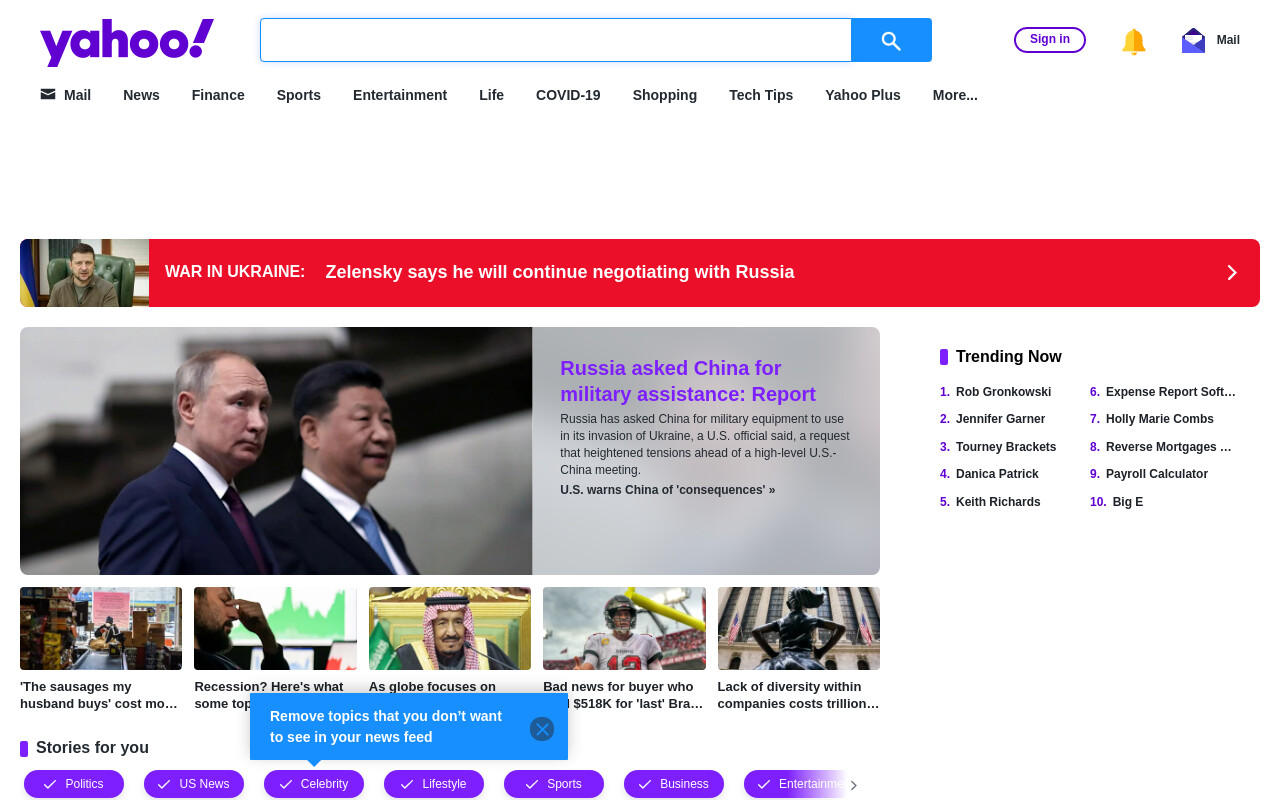
Task: Open "'The sausages my husband buys'" headline
Action: pos(100,695)
